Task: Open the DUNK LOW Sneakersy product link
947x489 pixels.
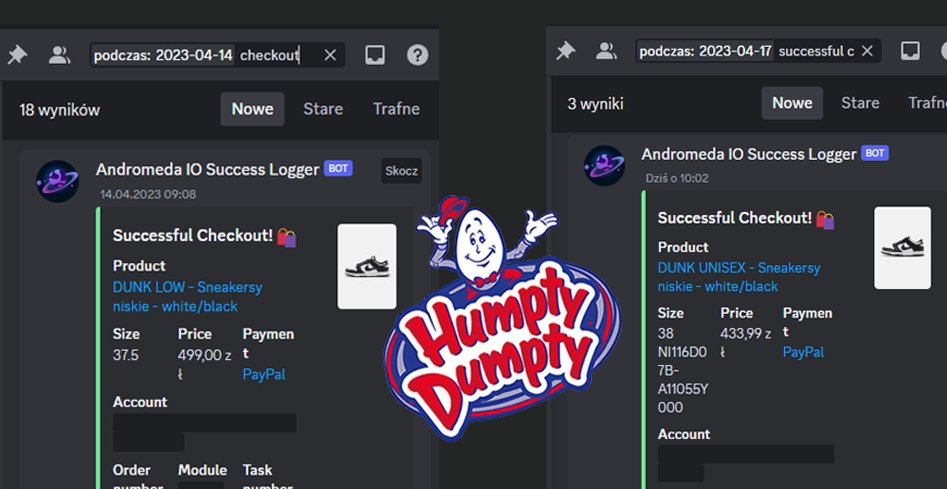Action: tap(188, 296)
